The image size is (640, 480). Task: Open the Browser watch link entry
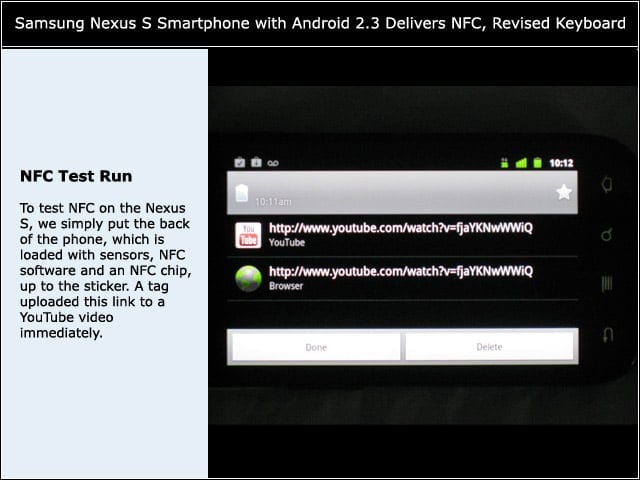point(402,278)
